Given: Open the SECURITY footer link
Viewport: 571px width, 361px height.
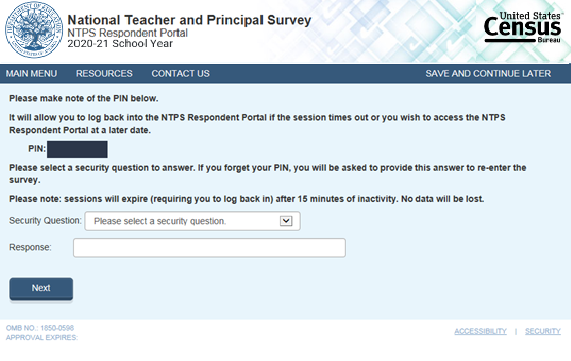Looking at the screenshot, I should tap(543, 331).
